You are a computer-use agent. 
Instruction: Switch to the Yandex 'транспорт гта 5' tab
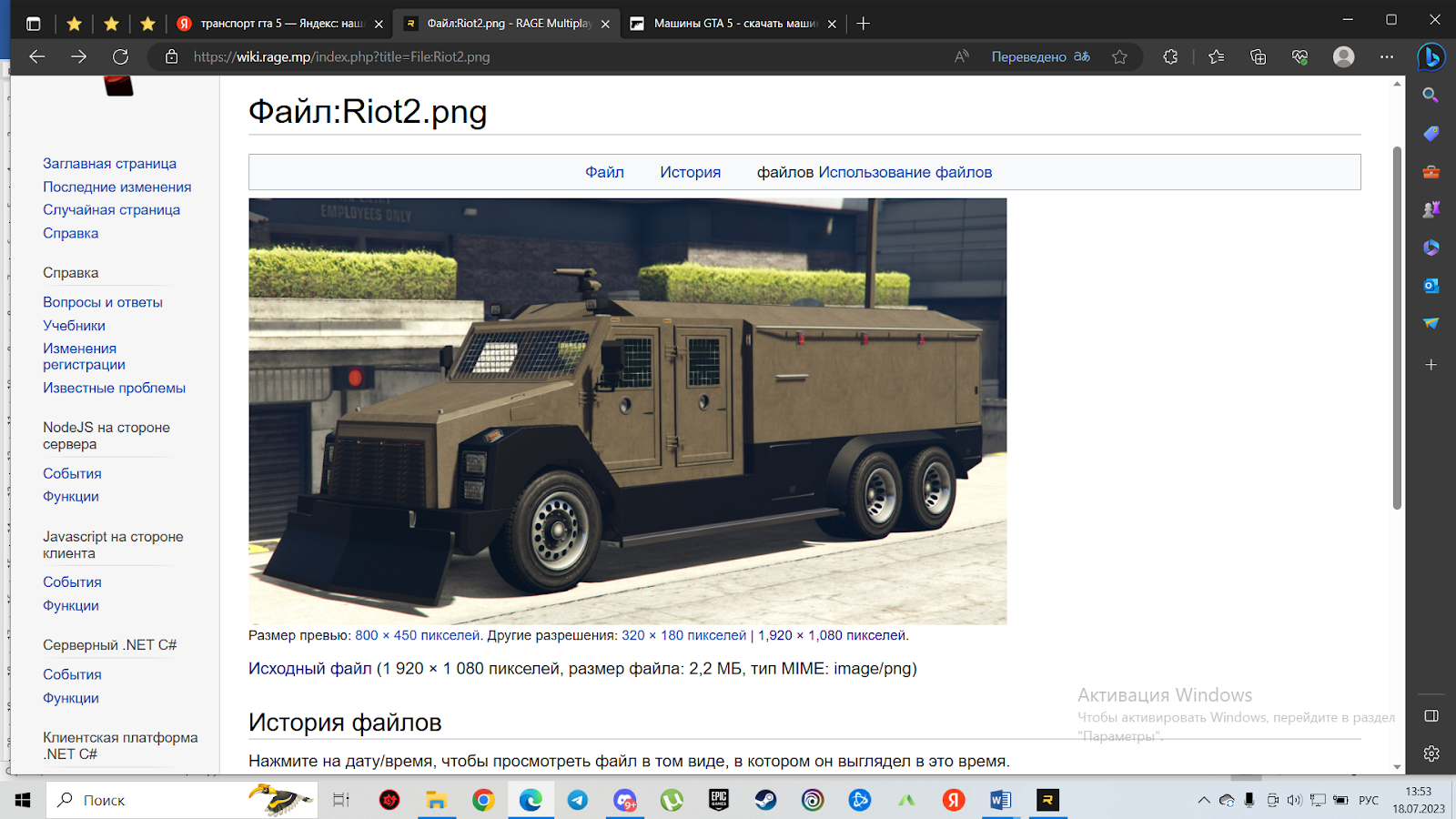[278, 24]
